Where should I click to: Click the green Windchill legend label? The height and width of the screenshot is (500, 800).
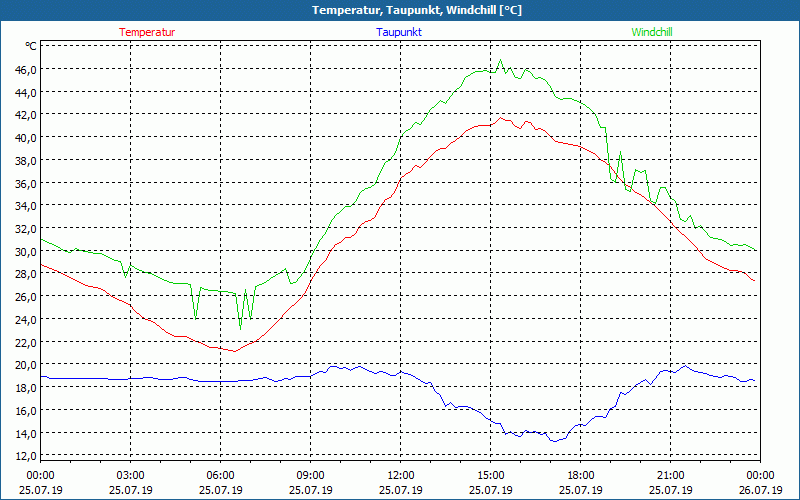coord(652,32)
